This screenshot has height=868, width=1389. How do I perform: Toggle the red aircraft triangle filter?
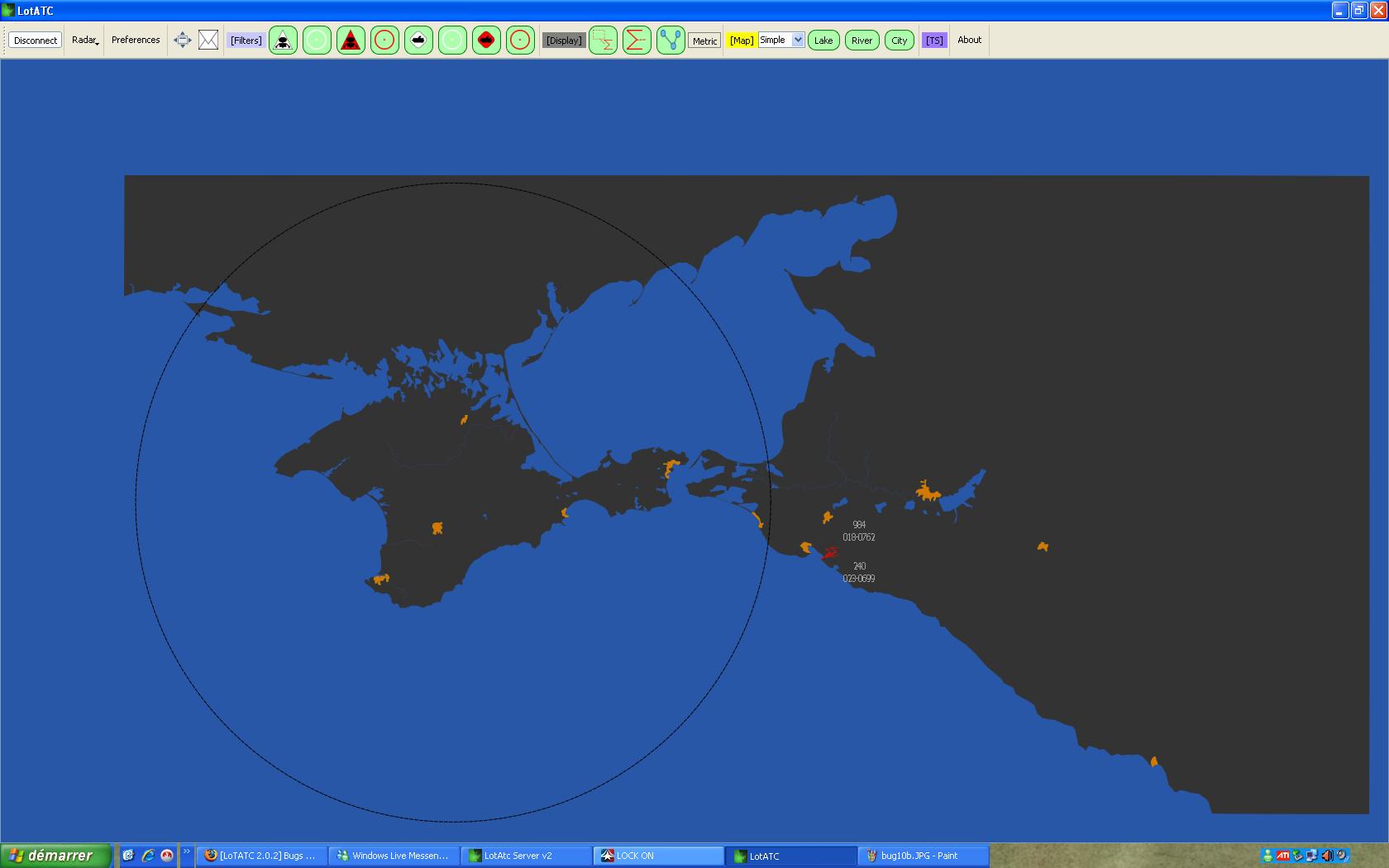(x=351, y=40)
